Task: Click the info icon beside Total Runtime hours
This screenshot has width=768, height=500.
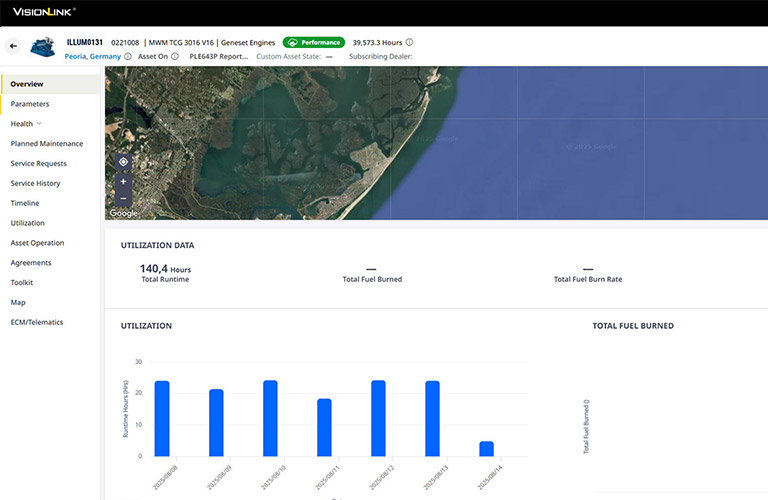Action: 197,269
